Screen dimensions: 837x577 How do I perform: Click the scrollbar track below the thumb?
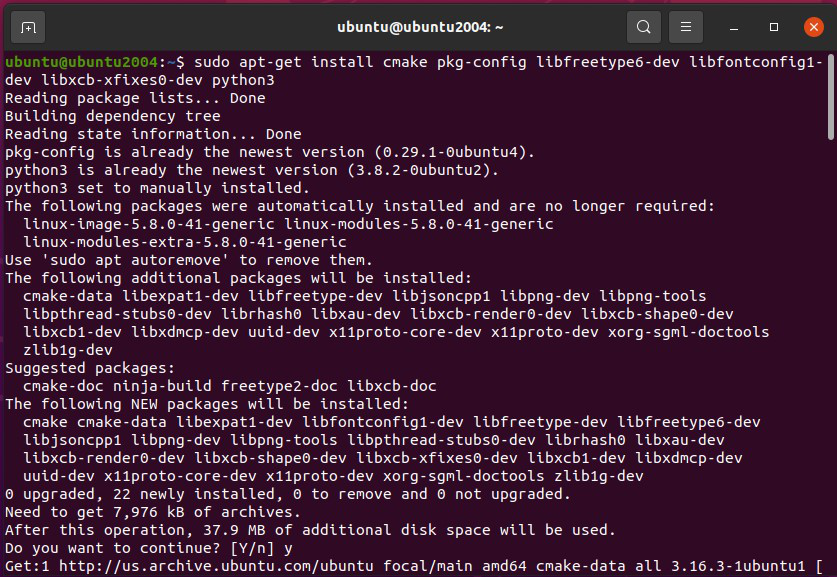pos(832,350)
